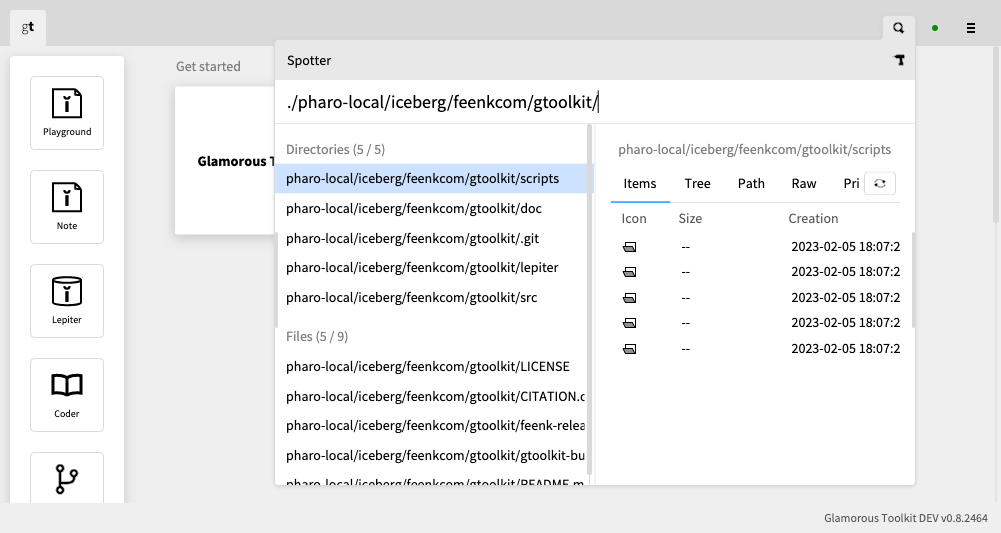Click the Files (5 / 9) header
This screenshot has width=1001, height=533.
317,336
